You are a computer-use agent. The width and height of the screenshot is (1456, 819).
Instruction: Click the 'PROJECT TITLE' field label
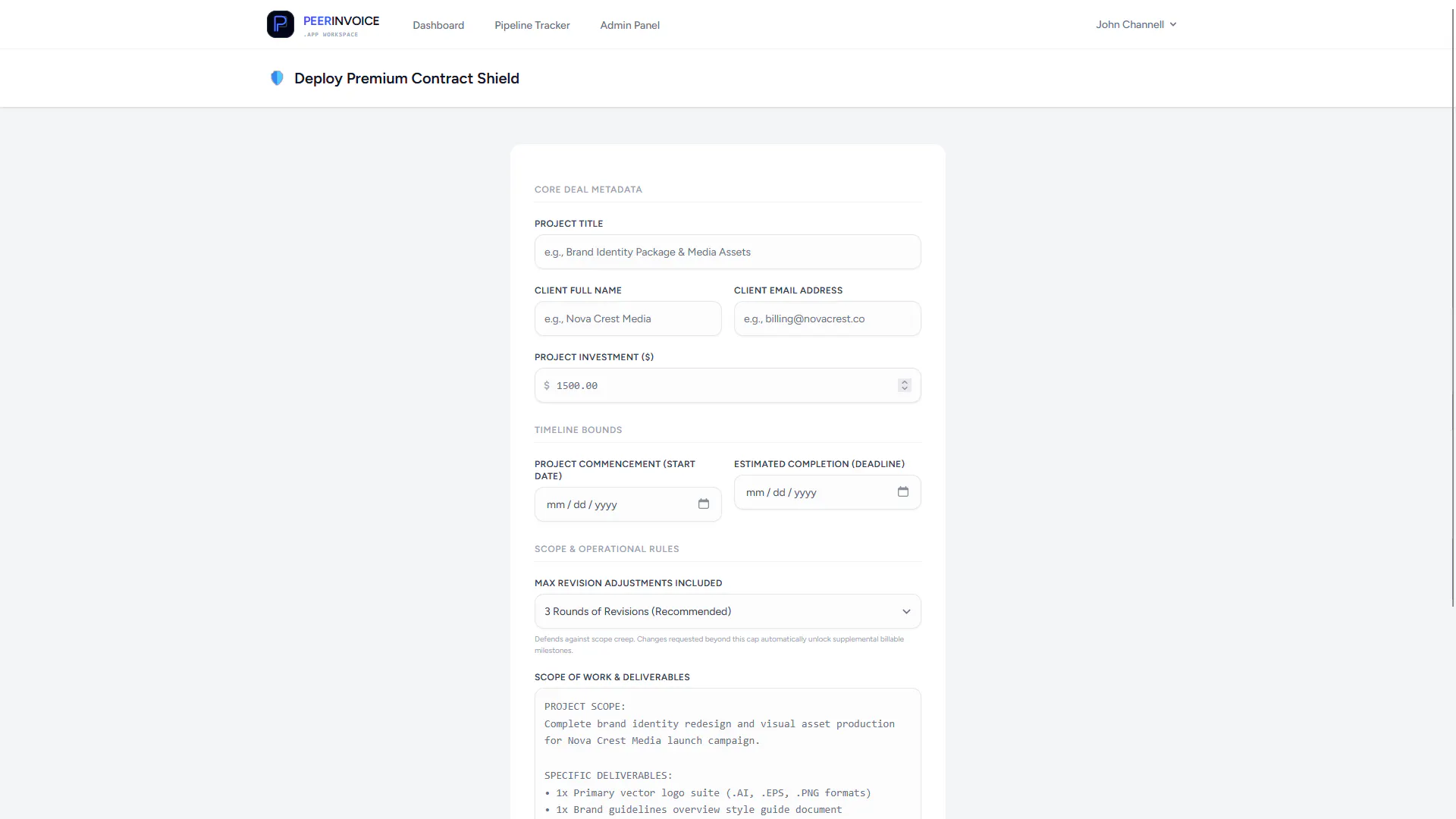(569, 224)
